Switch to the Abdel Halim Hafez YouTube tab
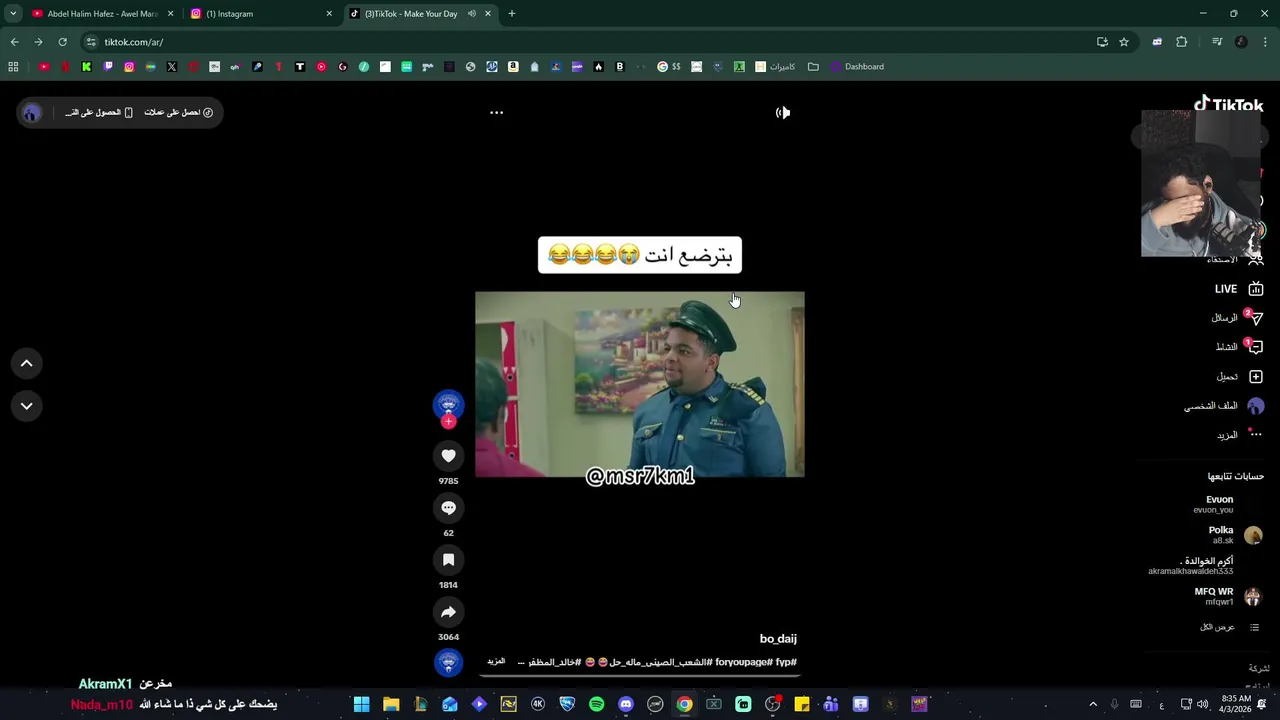 click(103, 14)
